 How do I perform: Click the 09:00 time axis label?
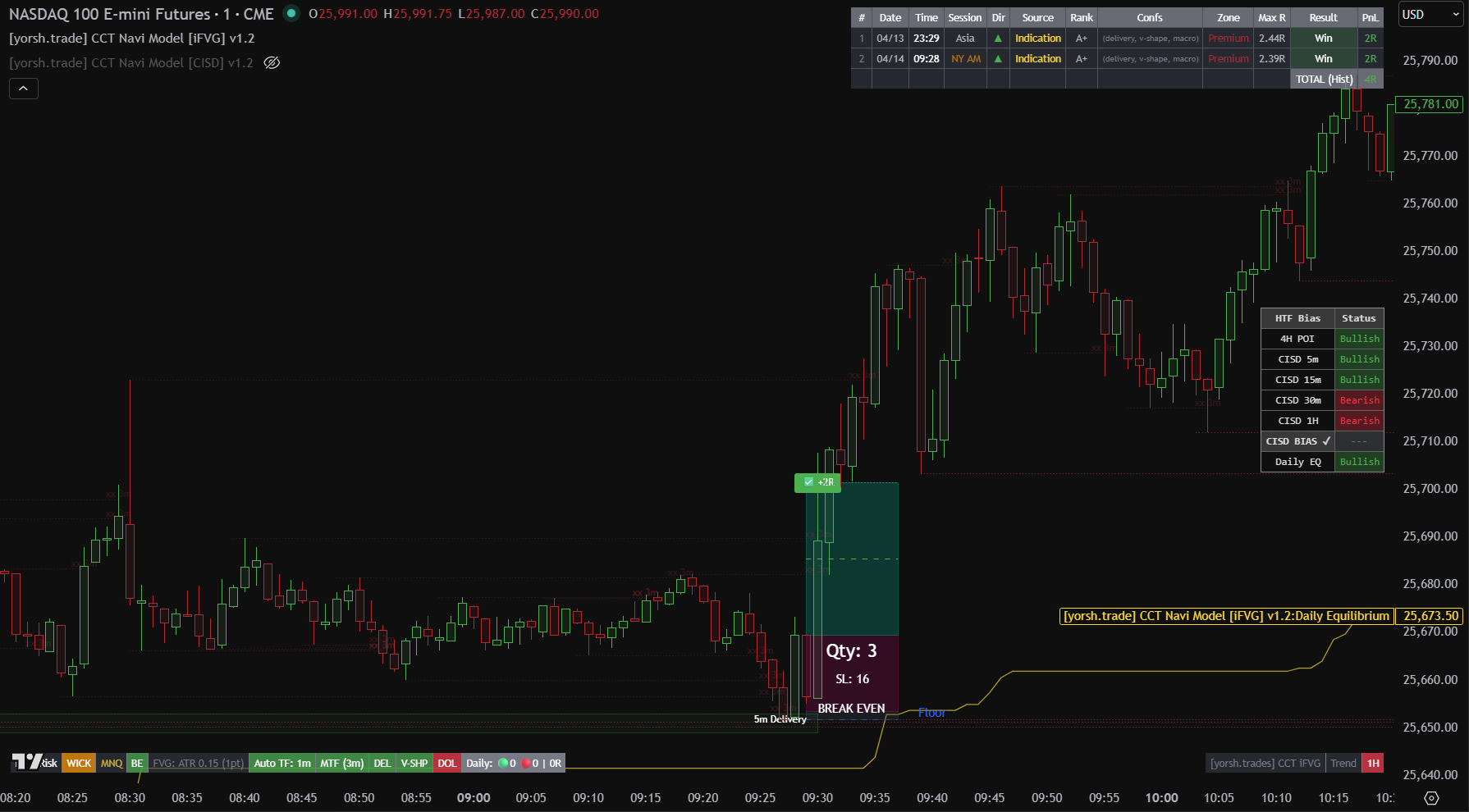[474, 798]
